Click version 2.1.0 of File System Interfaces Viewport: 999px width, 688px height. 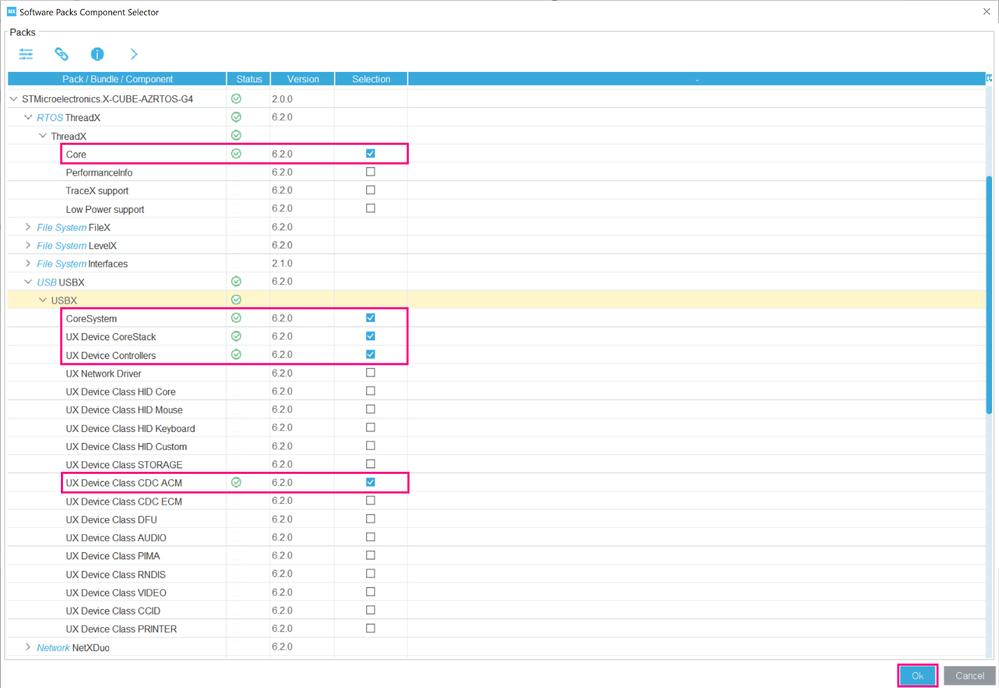point(282,263)
